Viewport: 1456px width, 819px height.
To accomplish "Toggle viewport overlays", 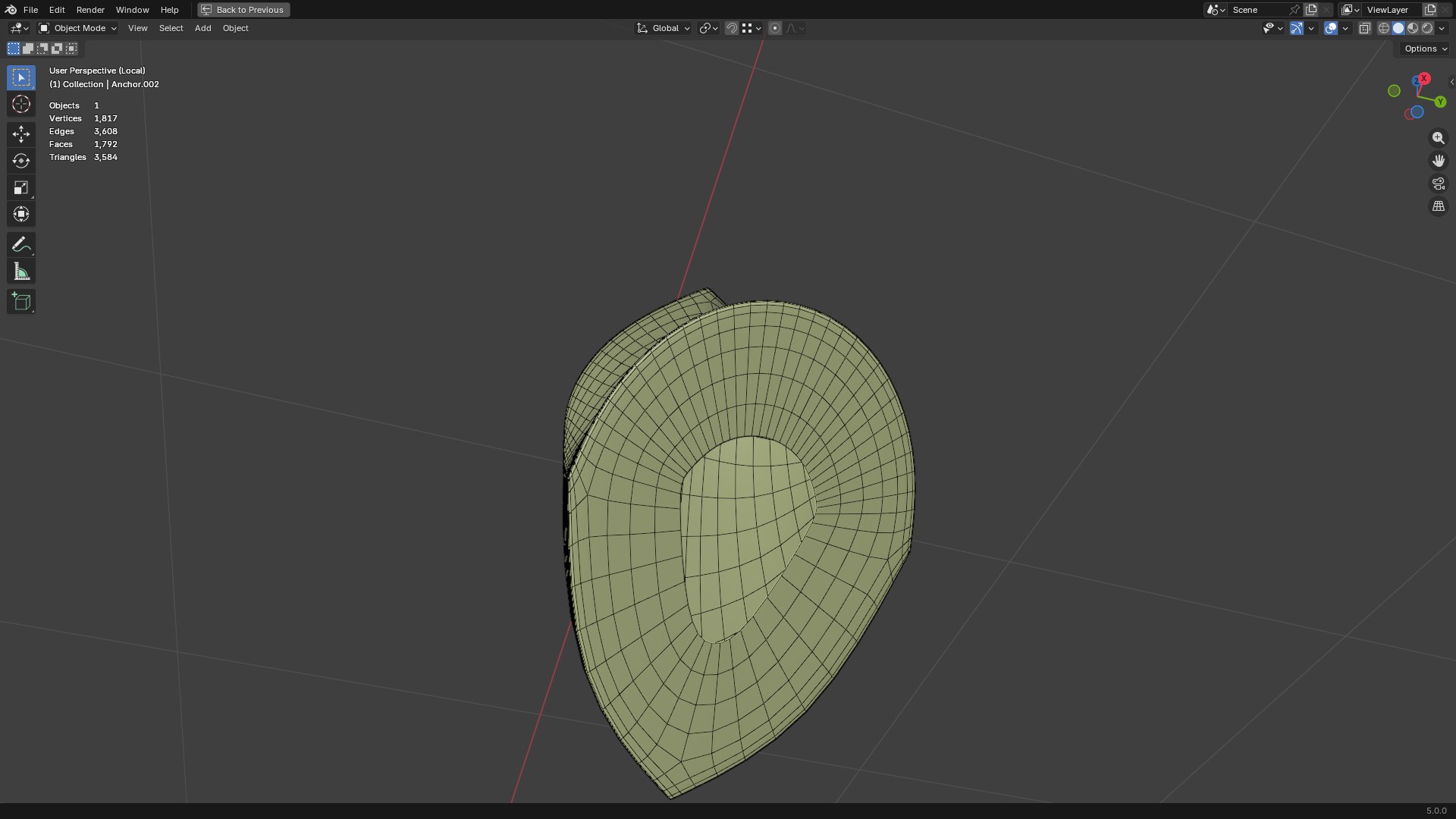I will [x=1331, y=28].
